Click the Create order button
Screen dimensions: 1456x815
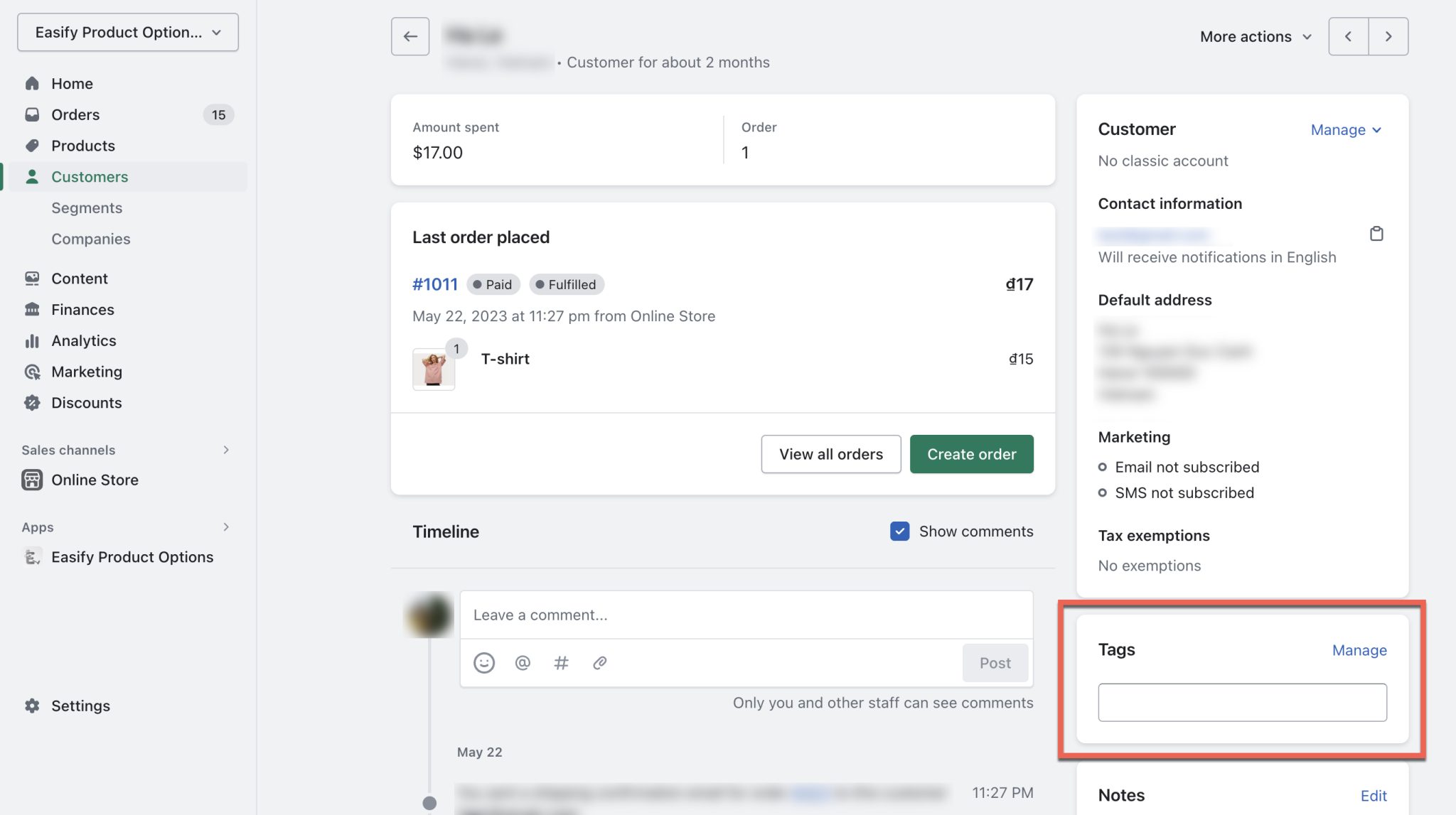click(971, 453)
